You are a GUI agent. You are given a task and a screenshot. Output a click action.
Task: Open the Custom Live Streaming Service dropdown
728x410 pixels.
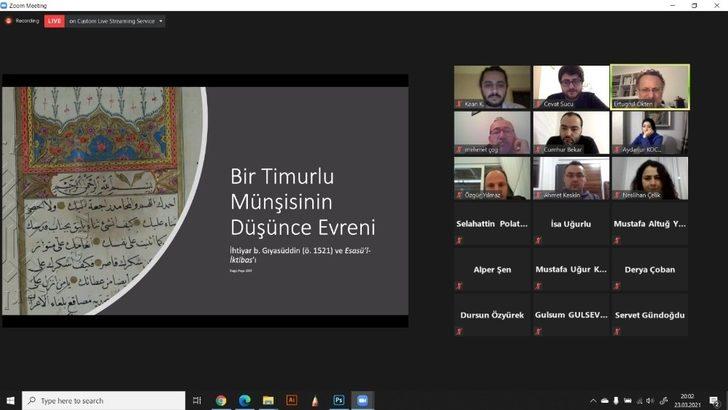[x=116, y=21]
